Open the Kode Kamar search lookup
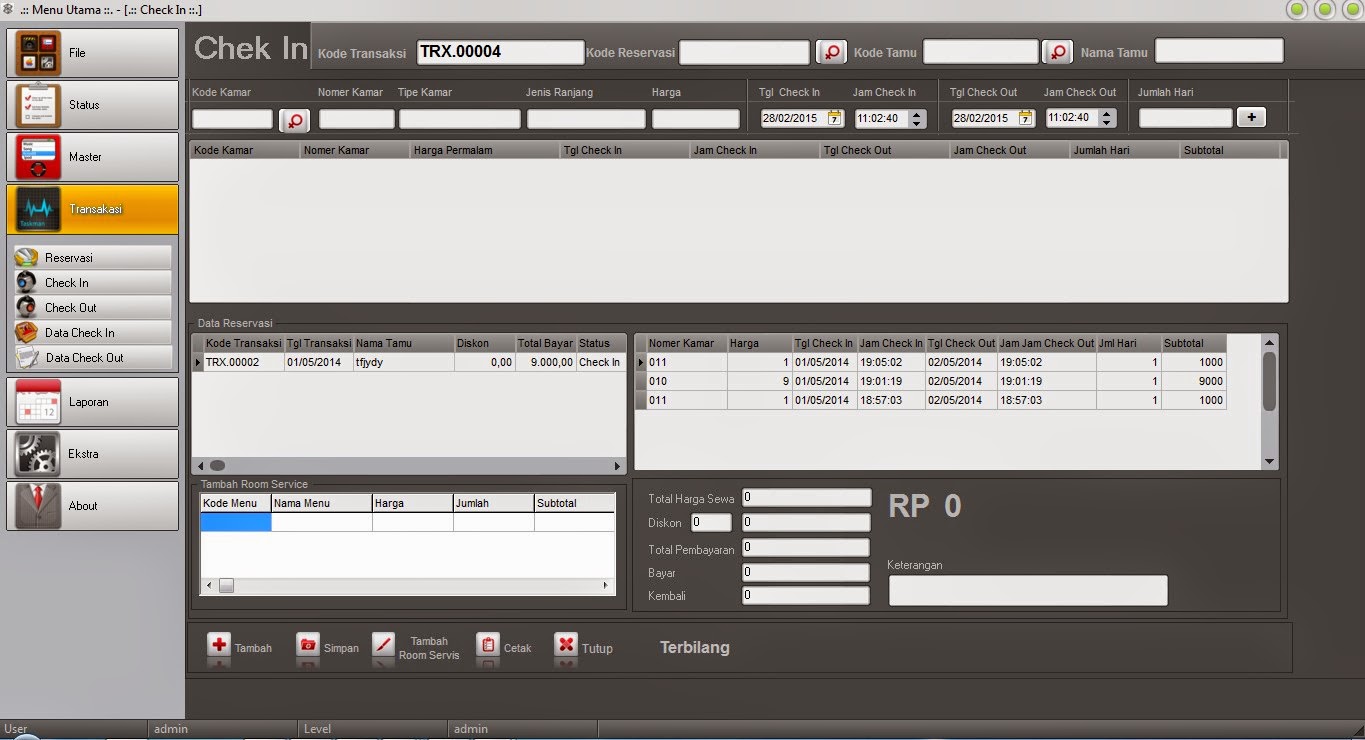 coord(294,118)
